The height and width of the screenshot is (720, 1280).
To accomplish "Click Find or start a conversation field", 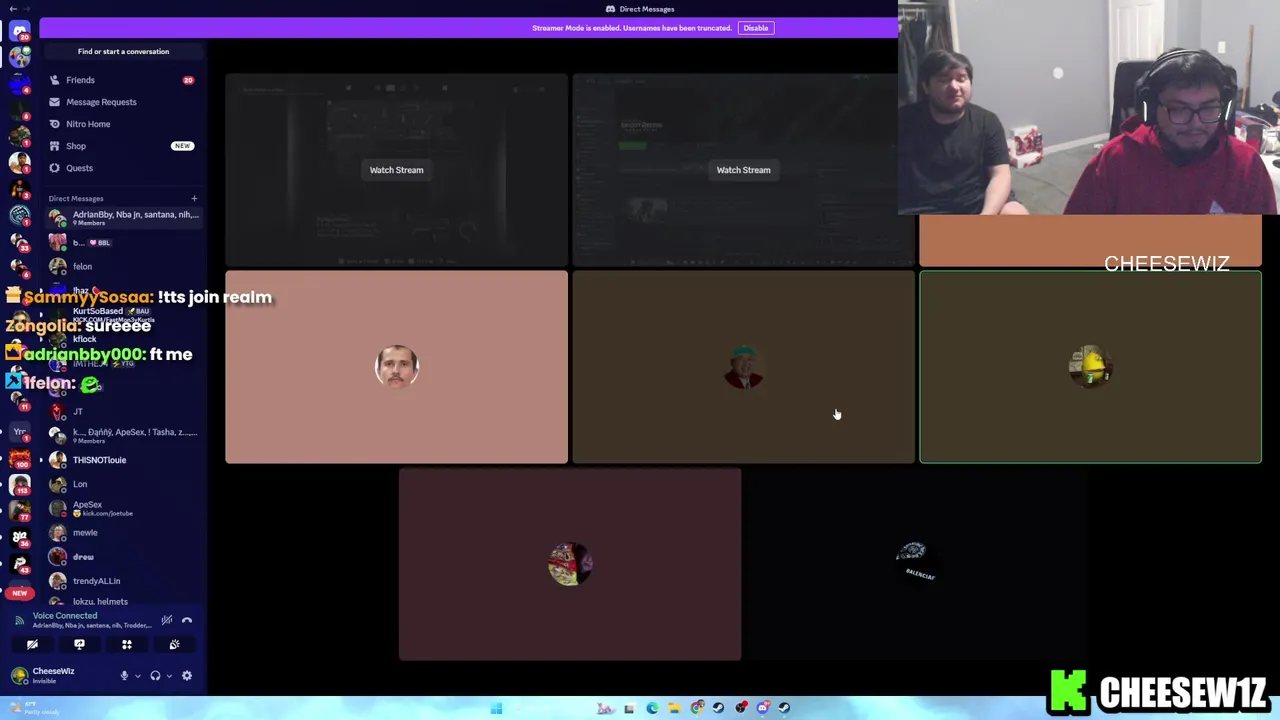I will (123, 51).
